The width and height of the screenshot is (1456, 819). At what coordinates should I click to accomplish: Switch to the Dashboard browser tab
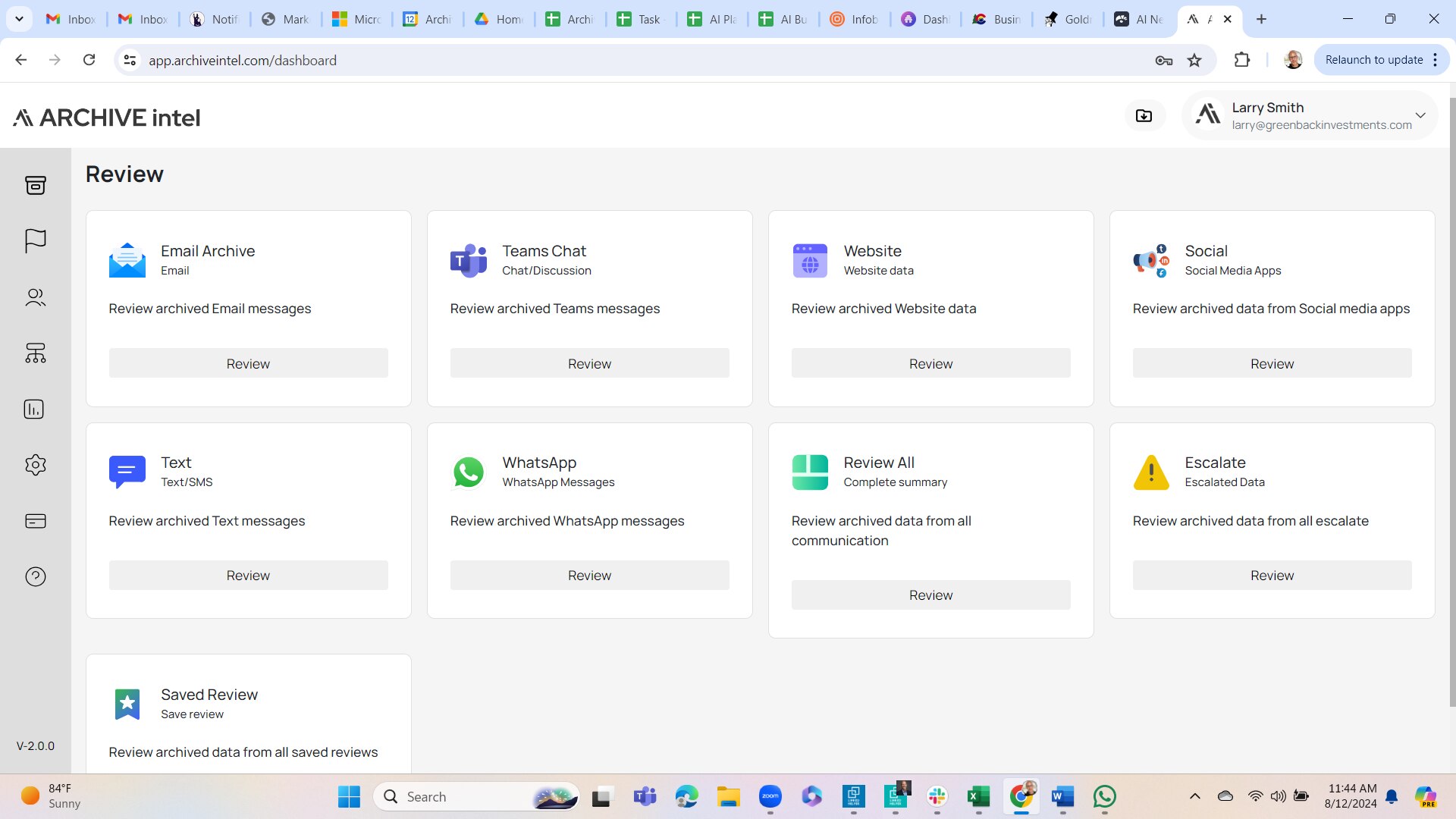(925, 19)
